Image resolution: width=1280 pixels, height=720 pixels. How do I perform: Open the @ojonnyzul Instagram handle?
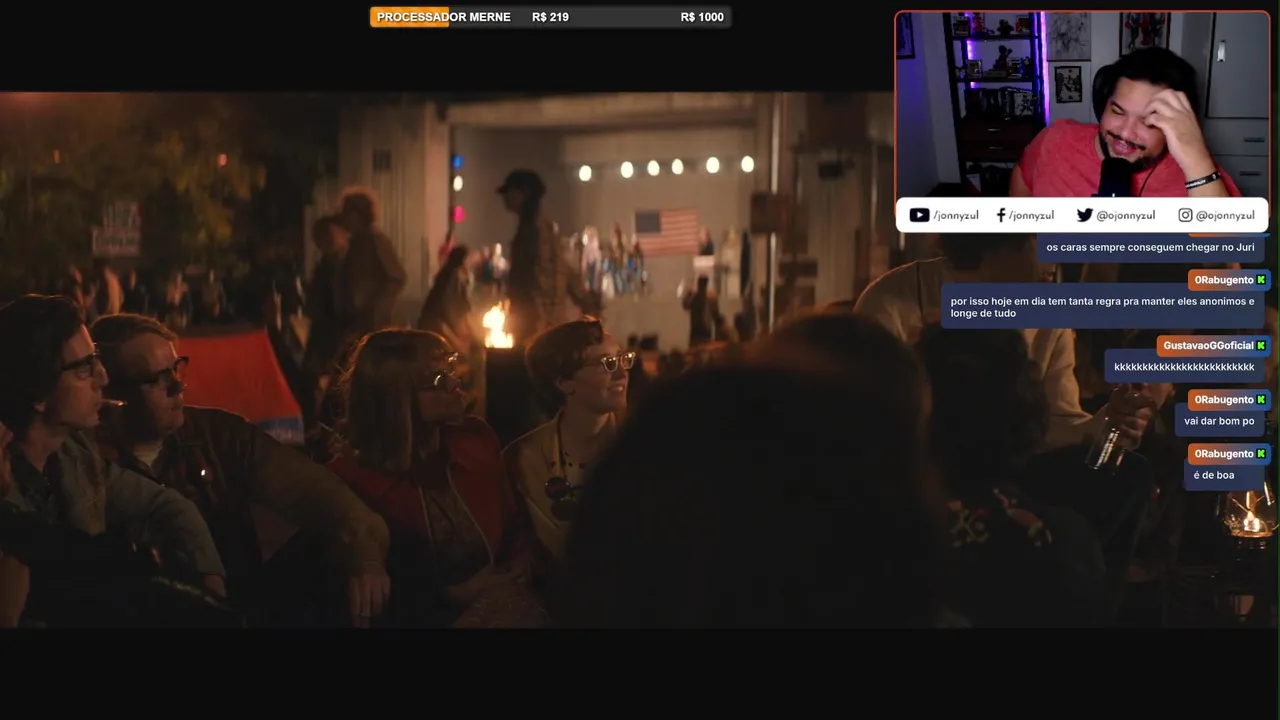(1225, 215)
